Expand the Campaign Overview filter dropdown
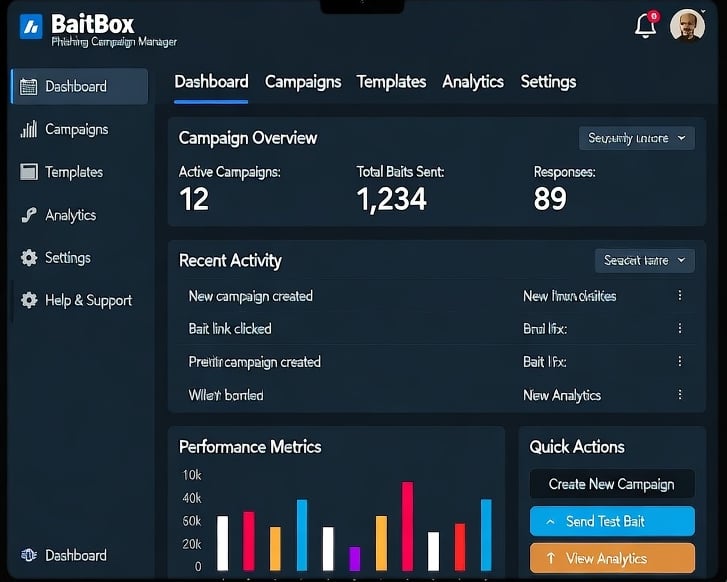727x582 pixels. point(637,138)
